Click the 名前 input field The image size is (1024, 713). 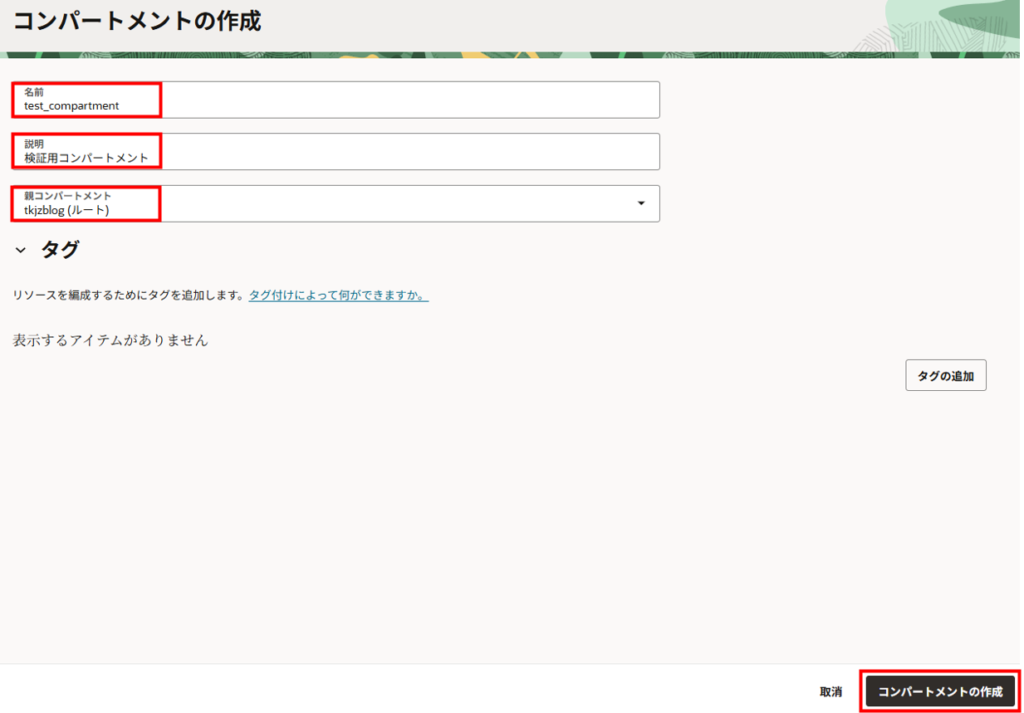point(400,100)
